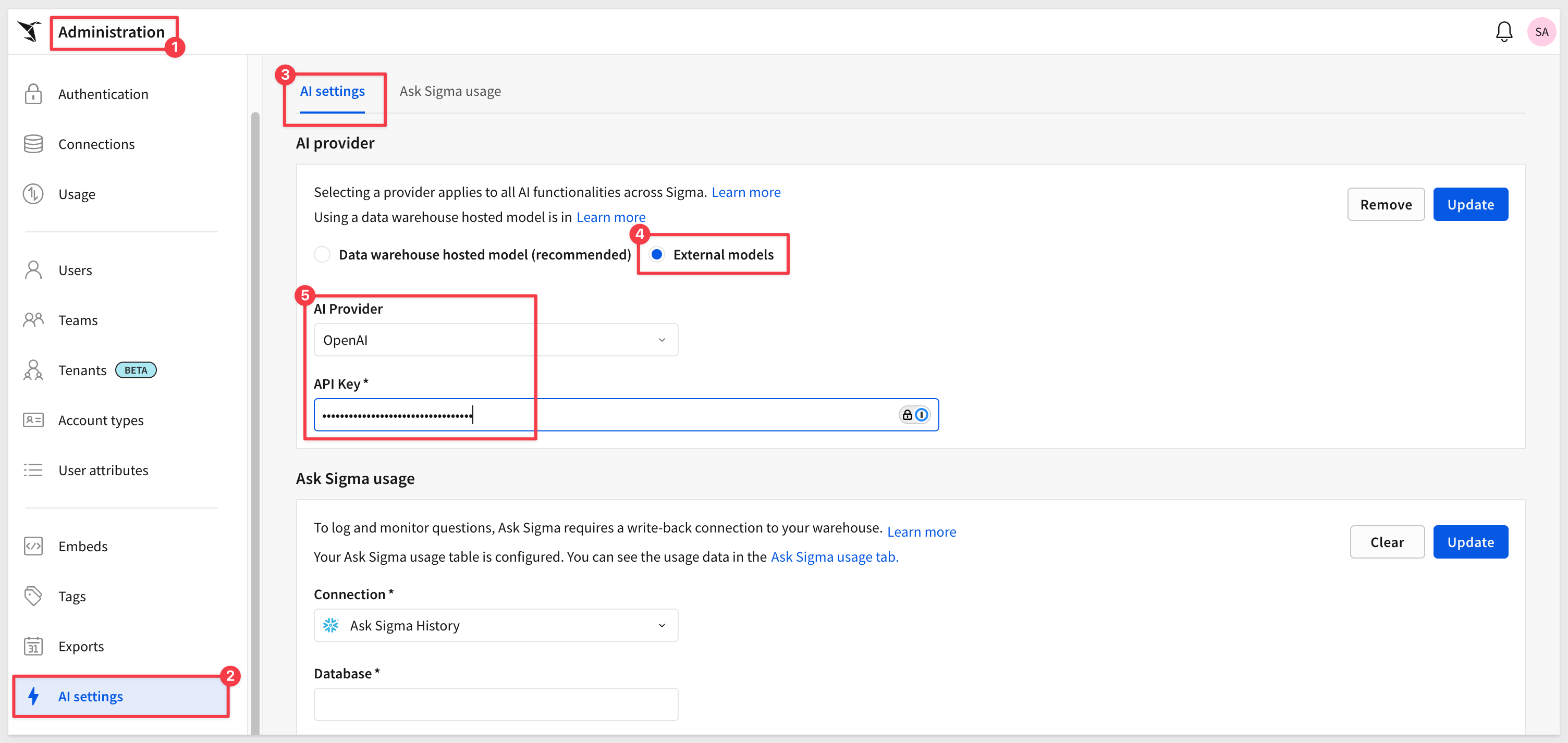This screenshot has width=1568, height=743.
Task: Click the Snowflake icon in Connection dropdown
Action: click(330, 625)
